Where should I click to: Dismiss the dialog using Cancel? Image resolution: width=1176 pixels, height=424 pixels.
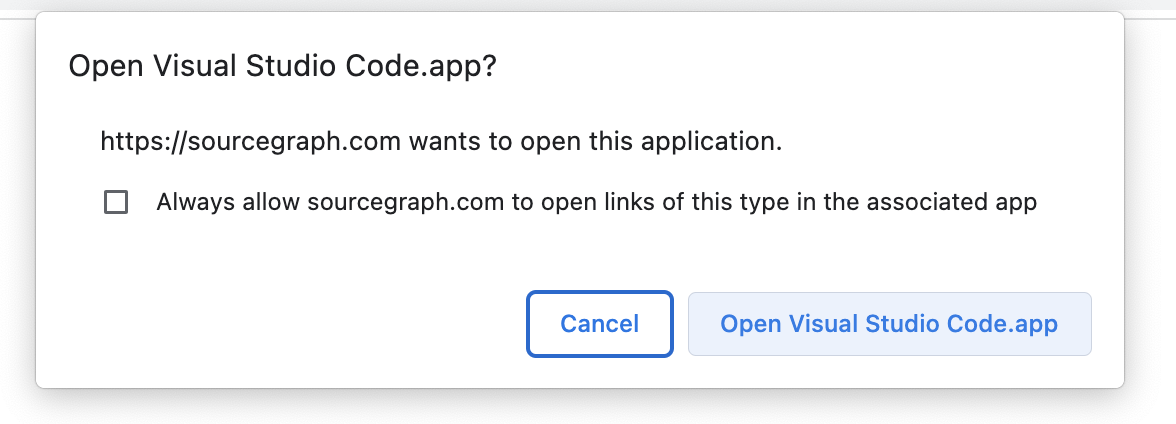coord(599,324)
